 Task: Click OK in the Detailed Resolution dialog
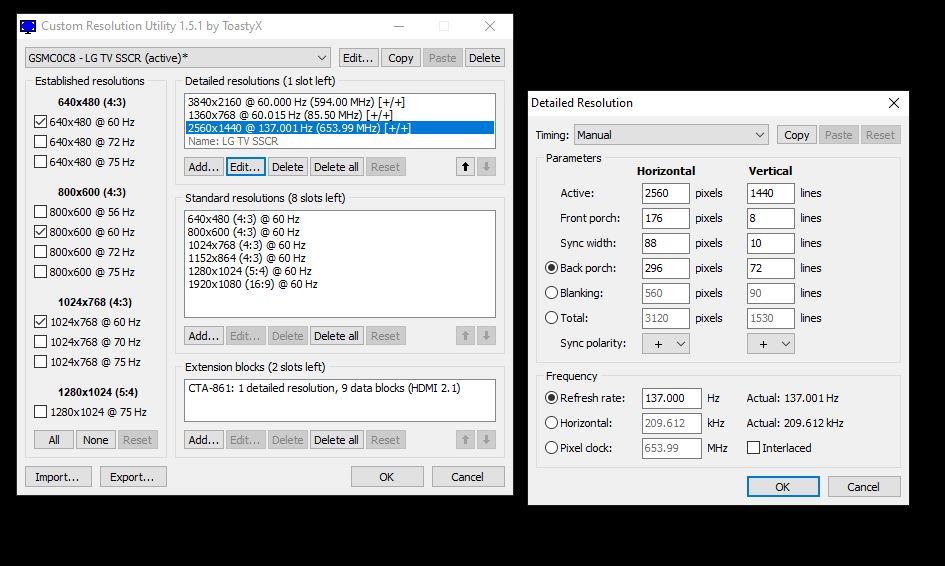(x=783, y=487)
